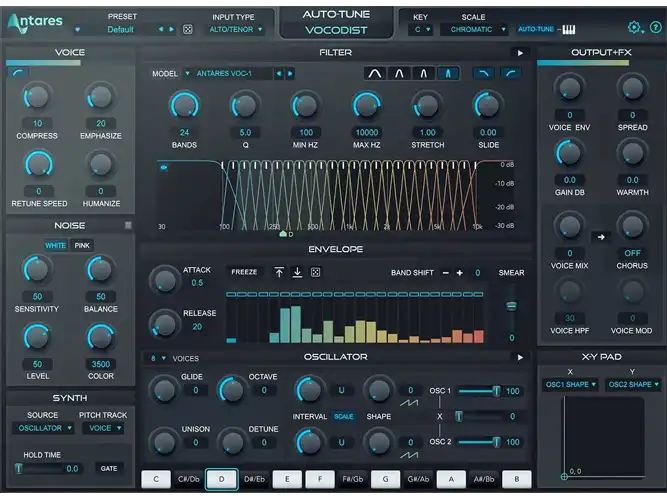The height and width of the screenshot is (500, 667).
Task: Open Synth Source Oscillator dropdown
Action: pos(43,428)
